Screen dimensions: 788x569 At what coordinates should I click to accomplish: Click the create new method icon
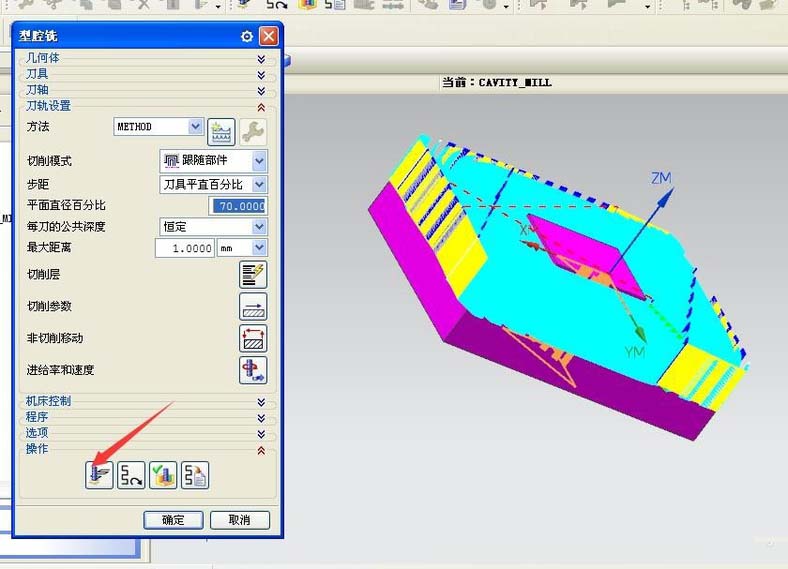click(221, 132)
